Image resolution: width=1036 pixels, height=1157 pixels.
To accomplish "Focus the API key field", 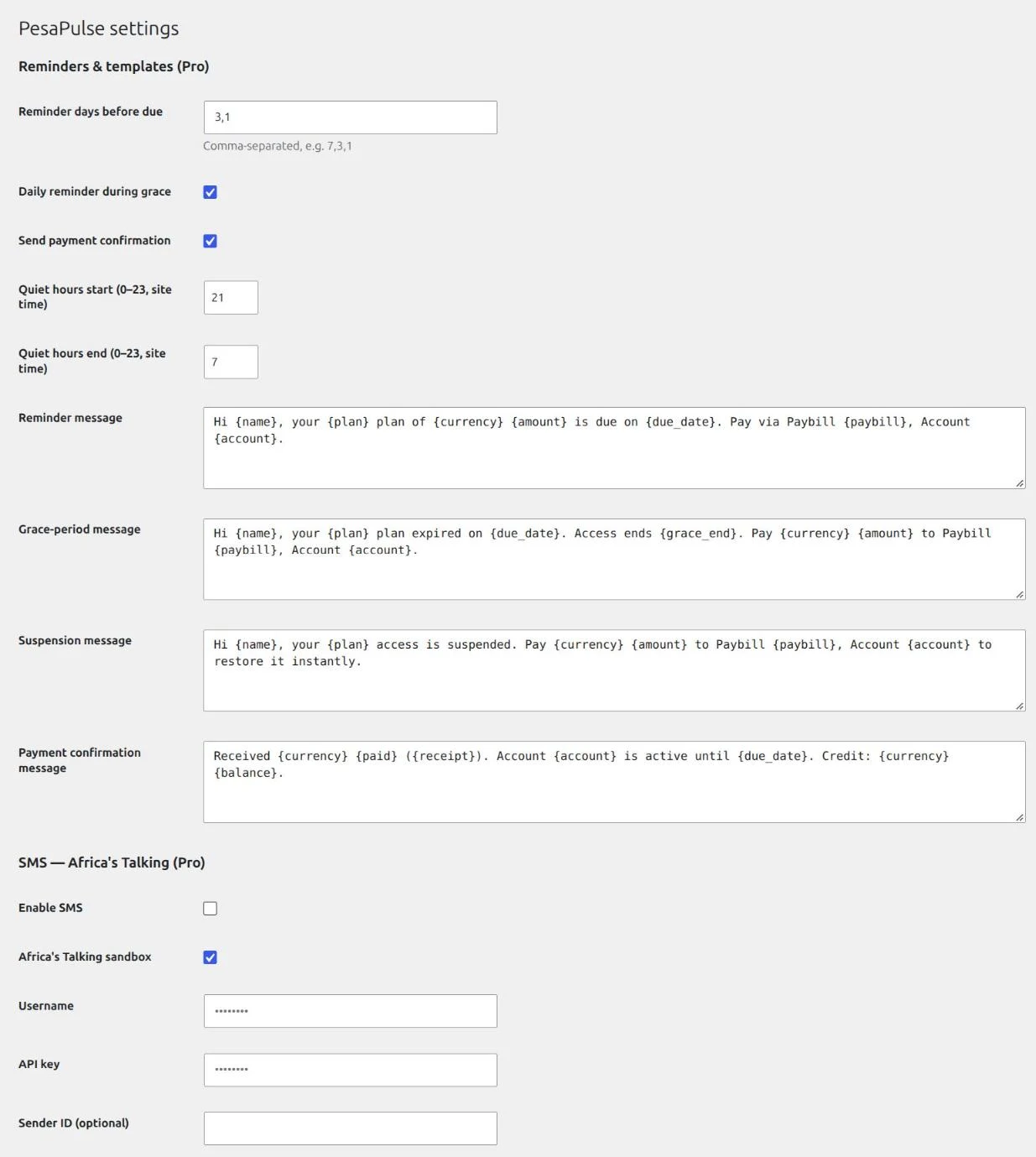I will tap(350, 1070).
